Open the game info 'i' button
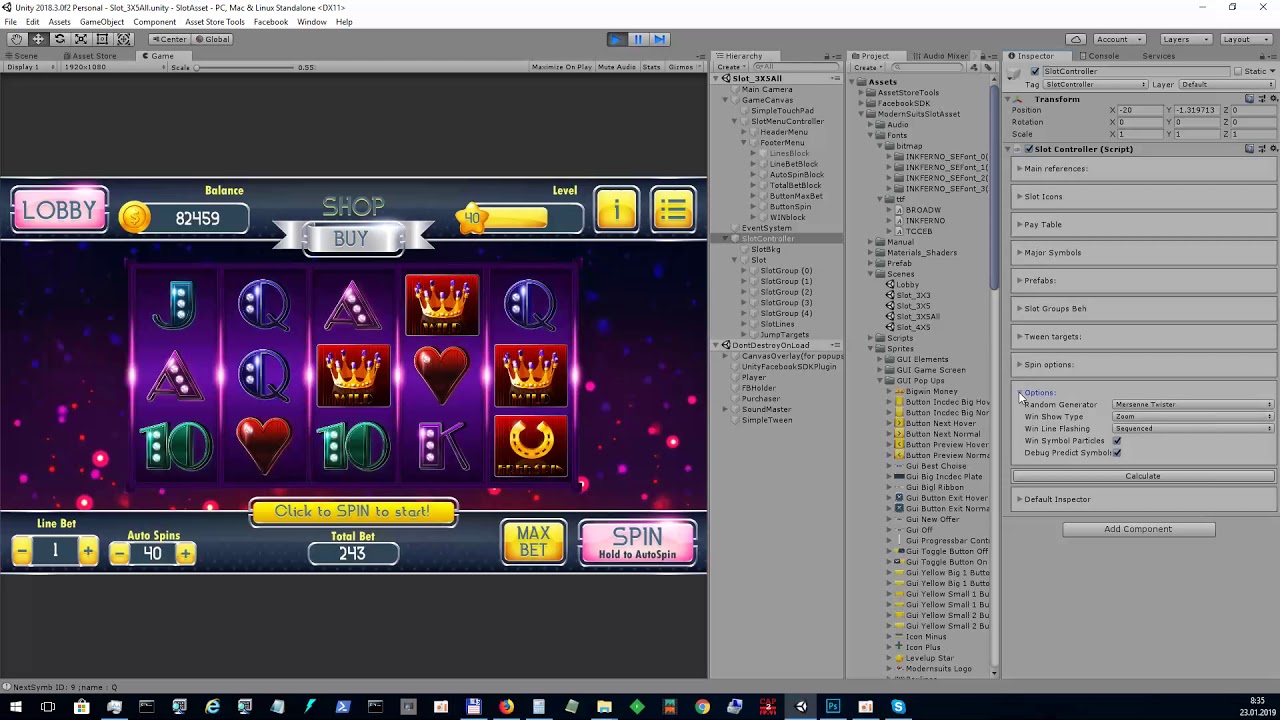1280x720 pixels. 616,210
